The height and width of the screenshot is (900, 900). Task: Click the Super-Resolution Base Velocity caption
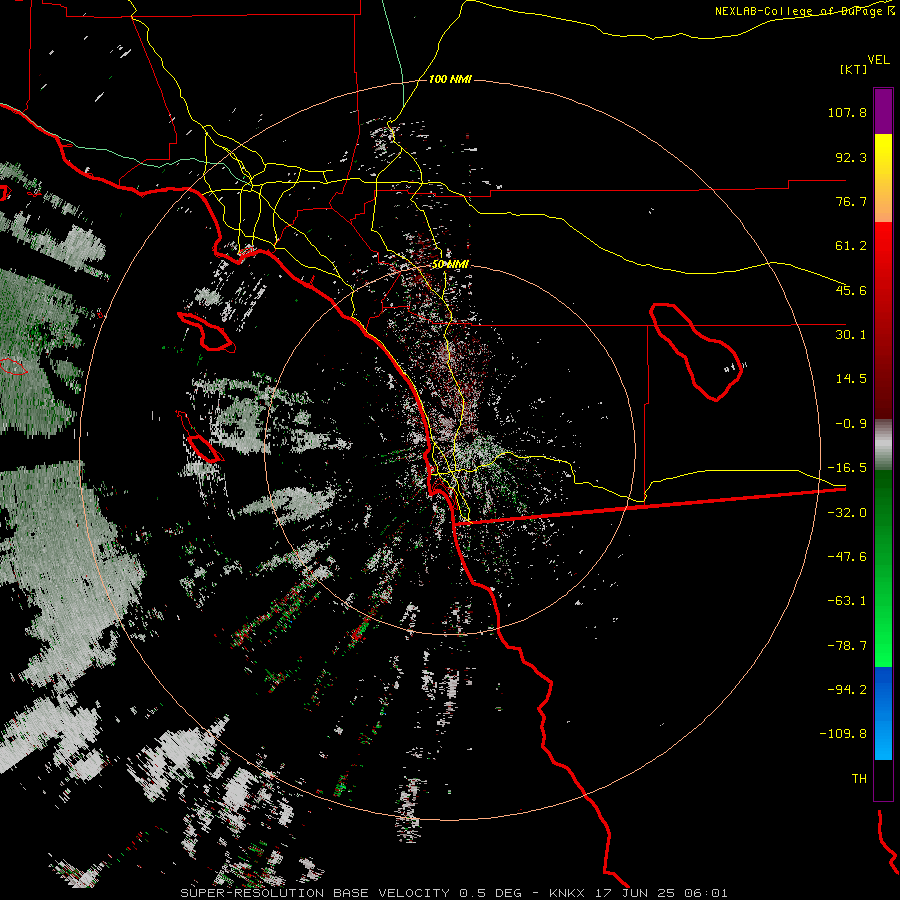[x=454, y=893]
